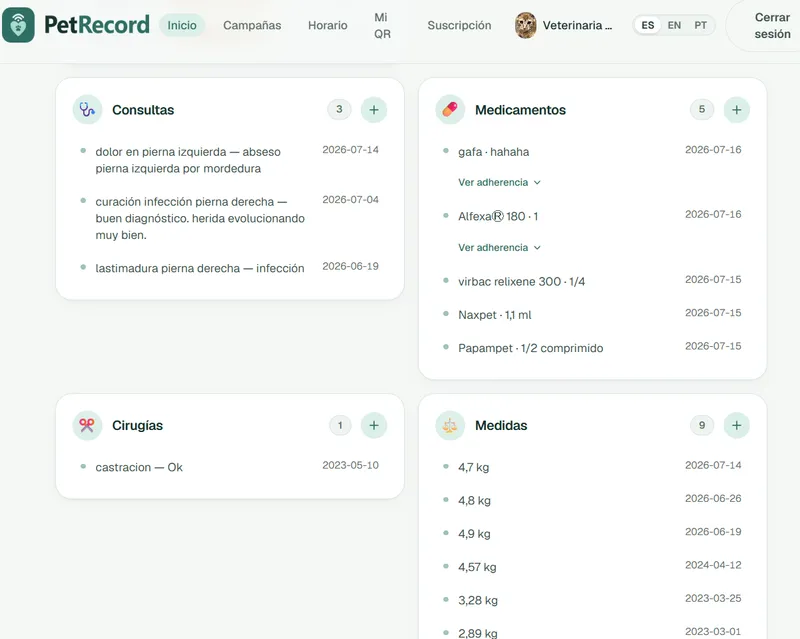Click the Medidas scale icon
This screenshot has height=639, width=800.
tap(450, 425)
